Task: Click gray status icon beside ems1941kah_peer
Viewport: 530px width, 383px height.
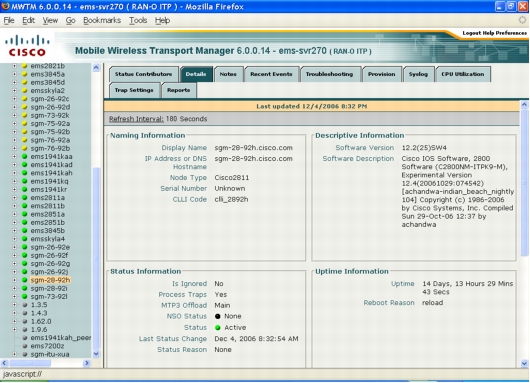Action: coord(24,338)
